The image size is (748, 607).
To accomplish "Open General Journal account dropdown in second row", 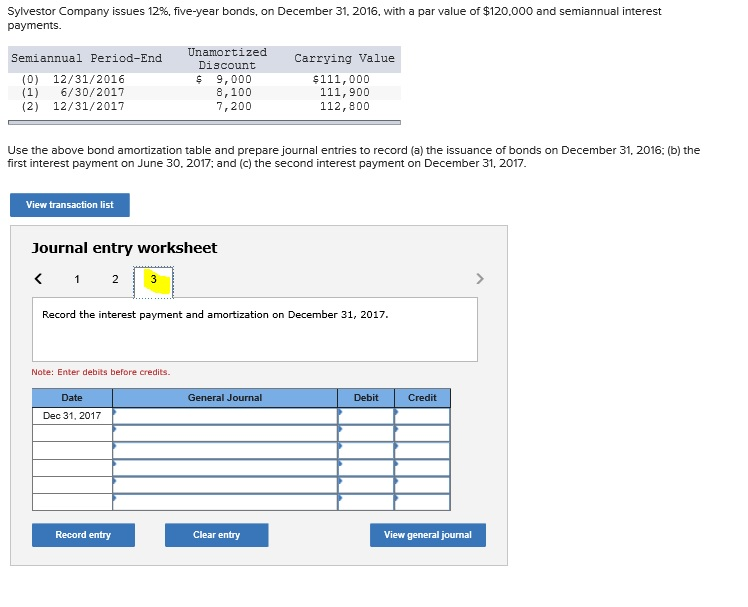I will pyautogui.click(x=225, y=433).
